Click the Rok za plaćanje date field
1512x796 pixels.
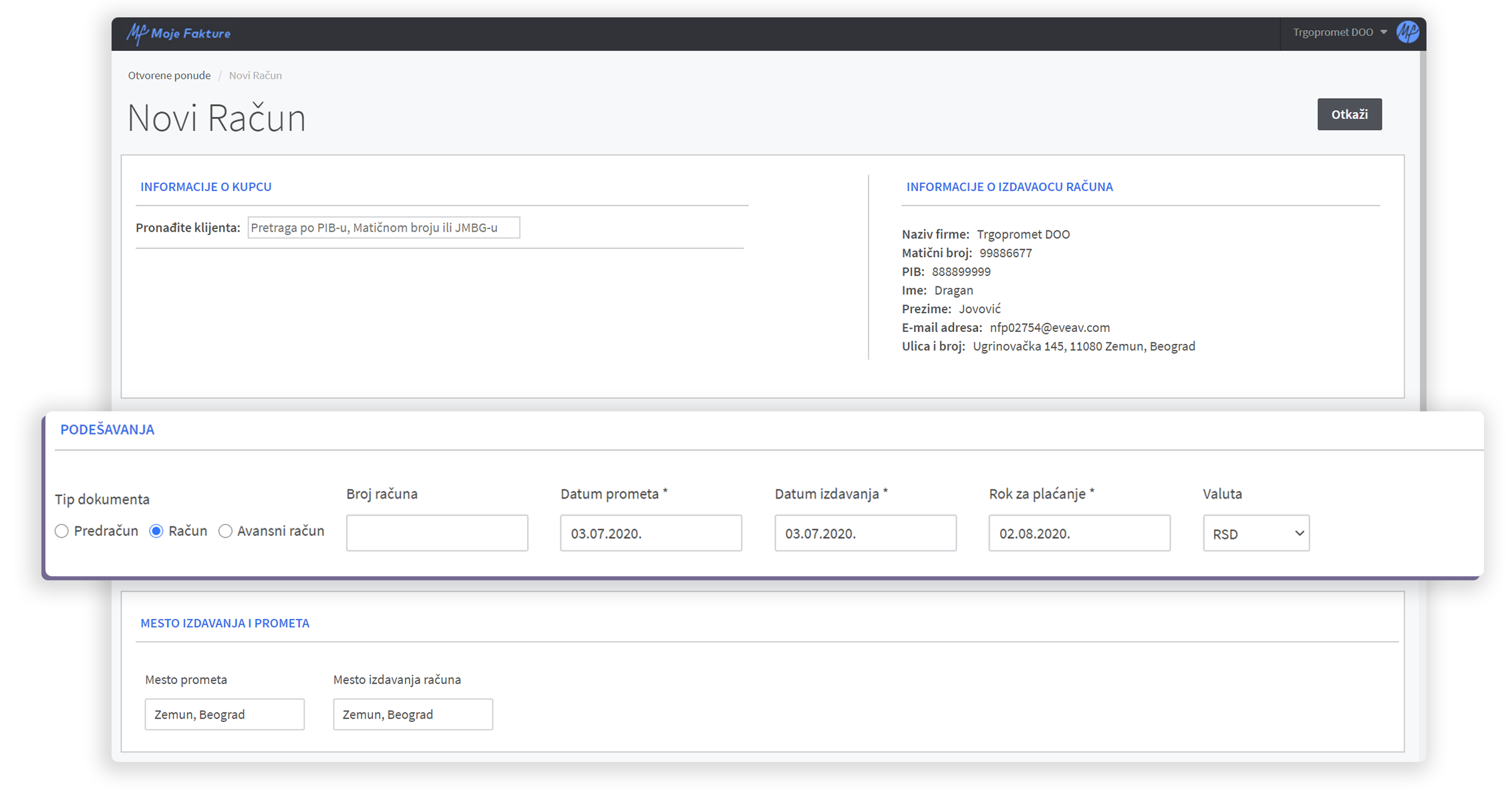1079,533
